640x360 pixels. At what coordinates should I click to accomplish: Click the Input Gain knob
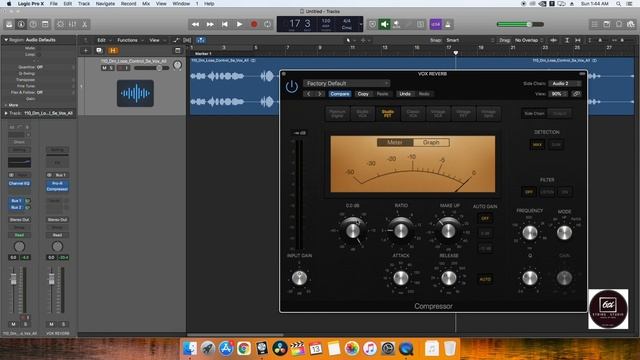point(299,278)
